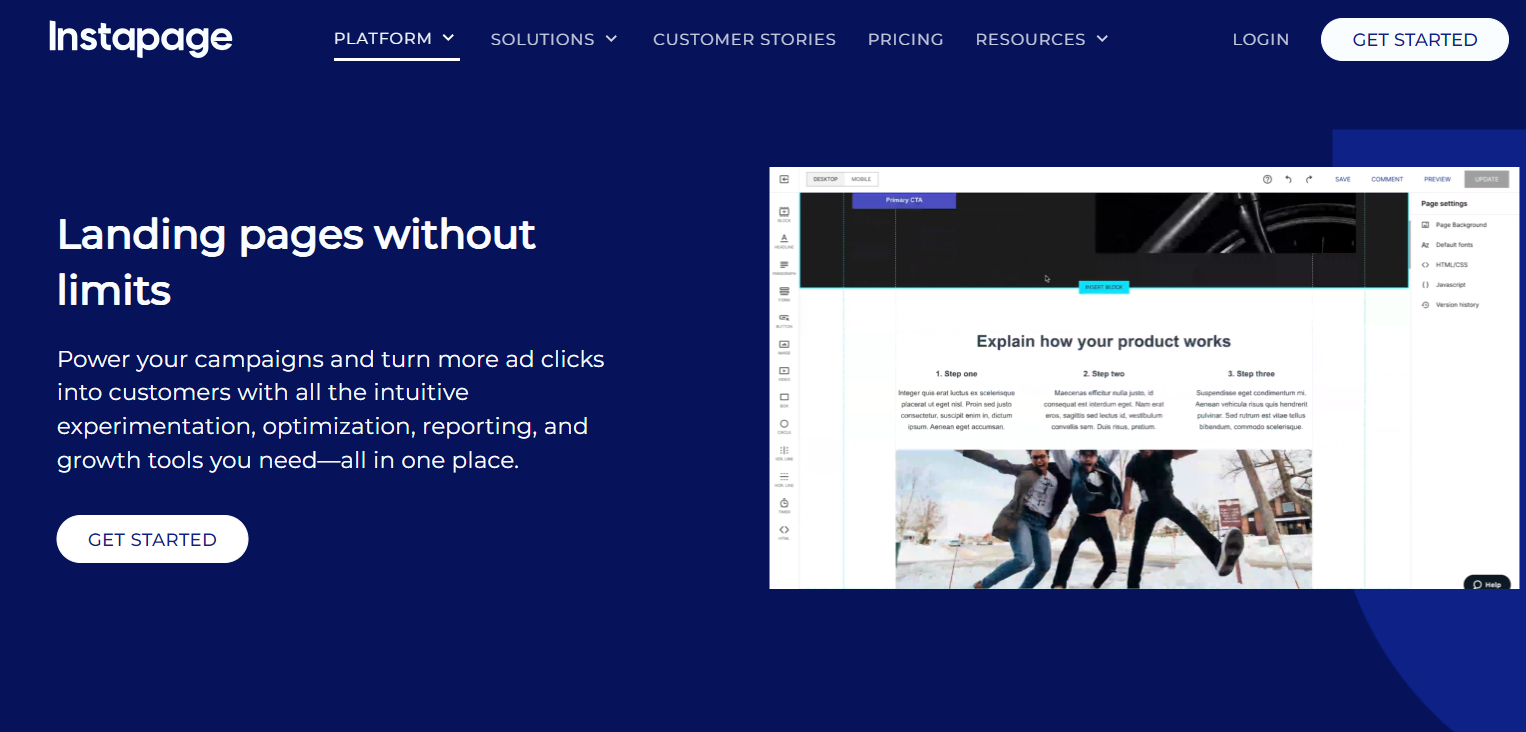Screen dimensions: 1526x732
Task: Click Preview in the editor toolbar
Action: coord(1437,179)
